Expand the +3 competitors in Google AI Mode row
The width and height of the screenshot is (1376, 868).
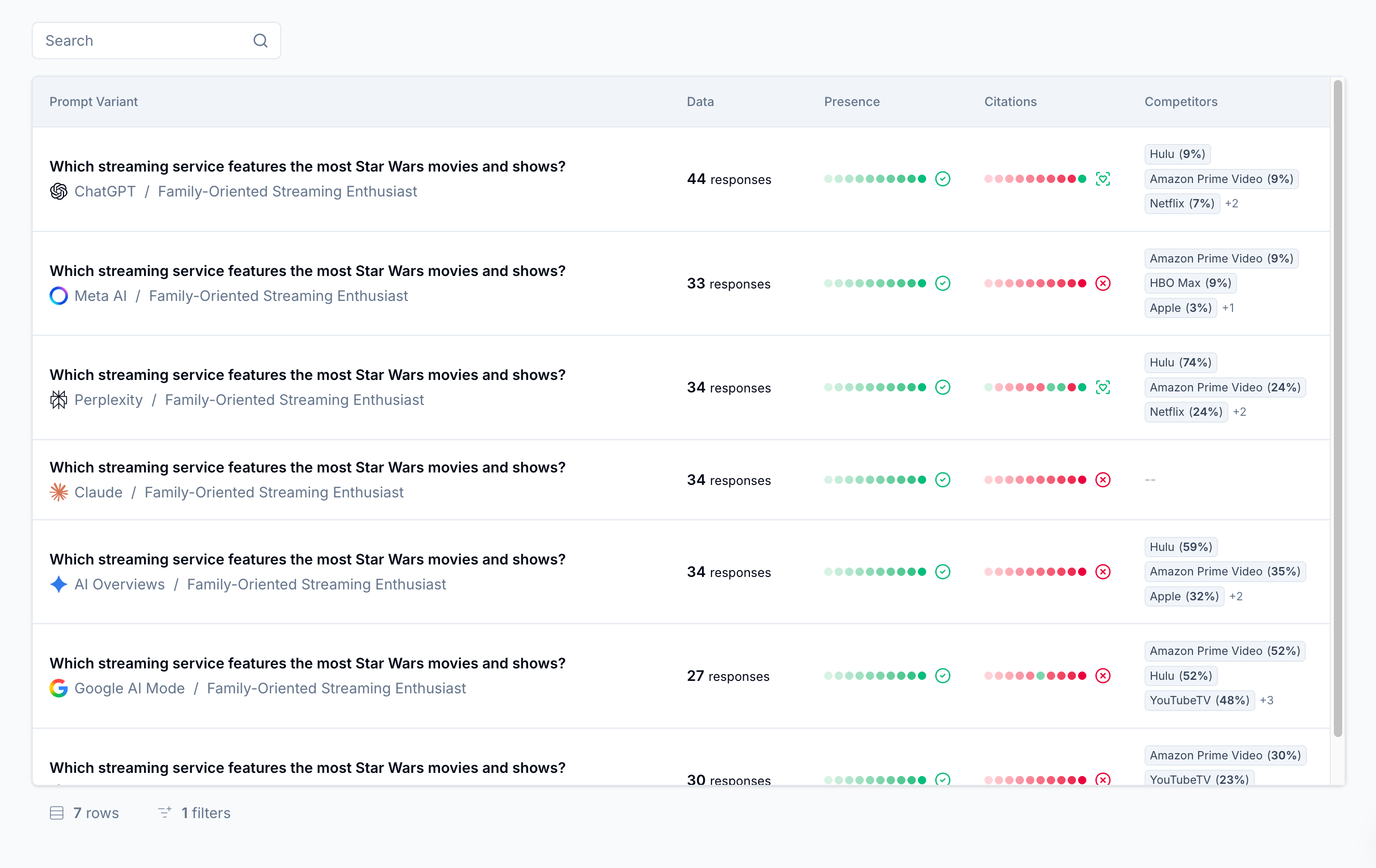pyautogui.click(x=1266, y=700)
